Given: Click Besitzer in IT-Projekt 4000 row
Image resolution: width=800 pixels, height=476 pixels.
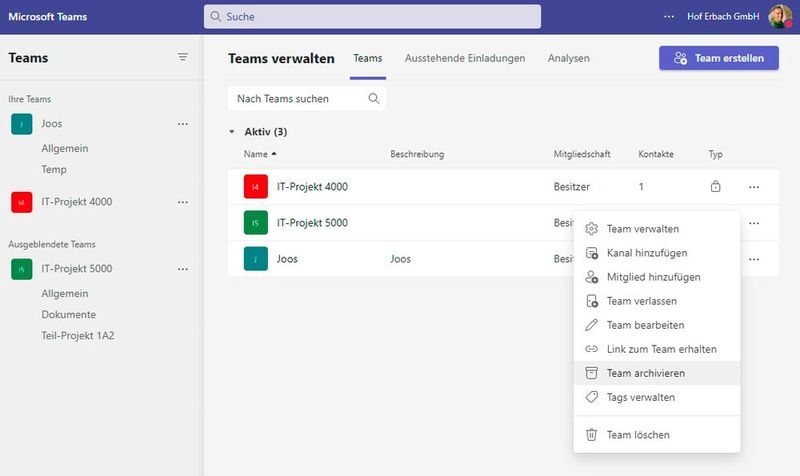Looking at the screenshot, I should coord(571,187).
